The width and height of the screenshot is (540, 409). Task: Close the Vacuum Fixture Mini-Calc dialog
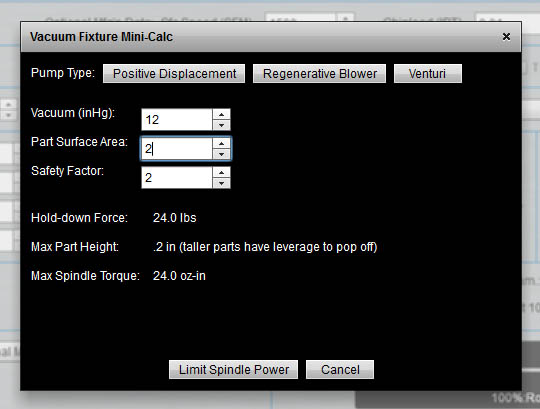[506, 36]
